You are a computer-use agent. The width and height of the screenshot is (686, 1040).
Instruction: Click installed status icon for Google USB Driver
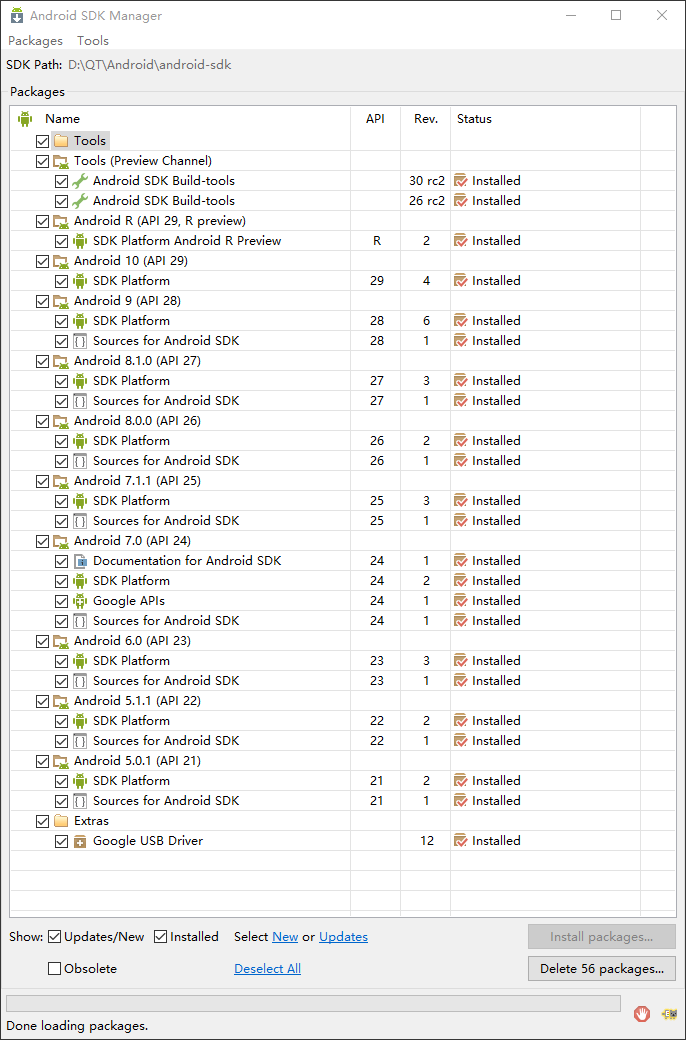pos(460,840)
